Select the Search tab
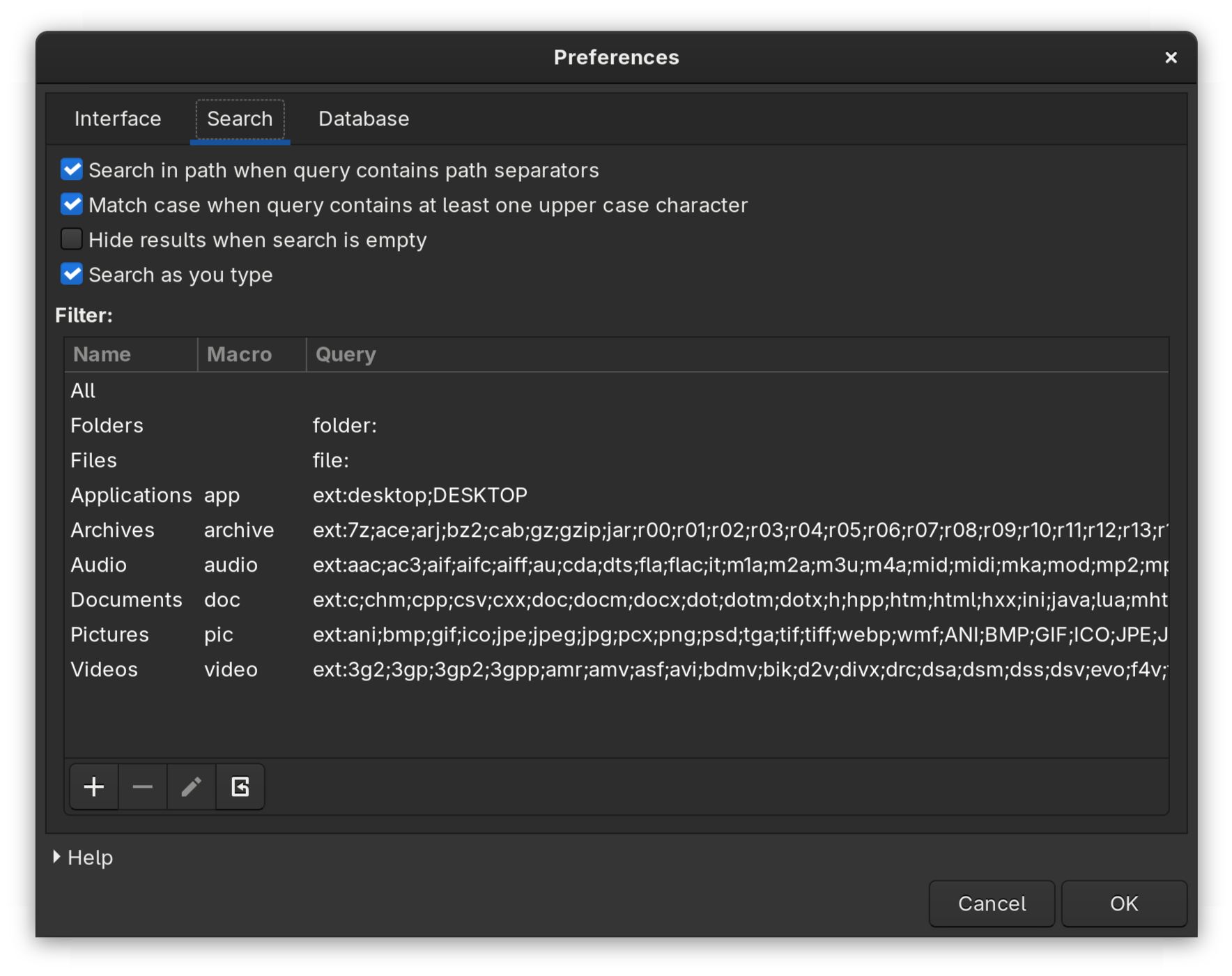The height and width of the screenshot is (976, 1232). click(240, 119)
